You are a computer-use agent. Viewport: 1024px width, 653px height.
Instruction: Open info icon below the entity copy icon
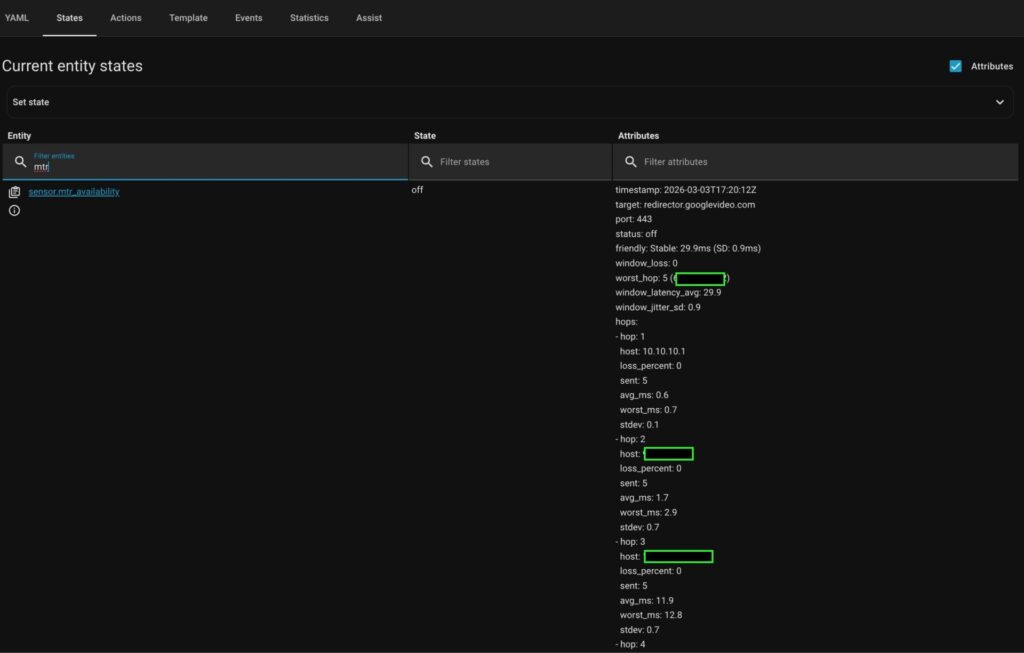click(14, 211)
